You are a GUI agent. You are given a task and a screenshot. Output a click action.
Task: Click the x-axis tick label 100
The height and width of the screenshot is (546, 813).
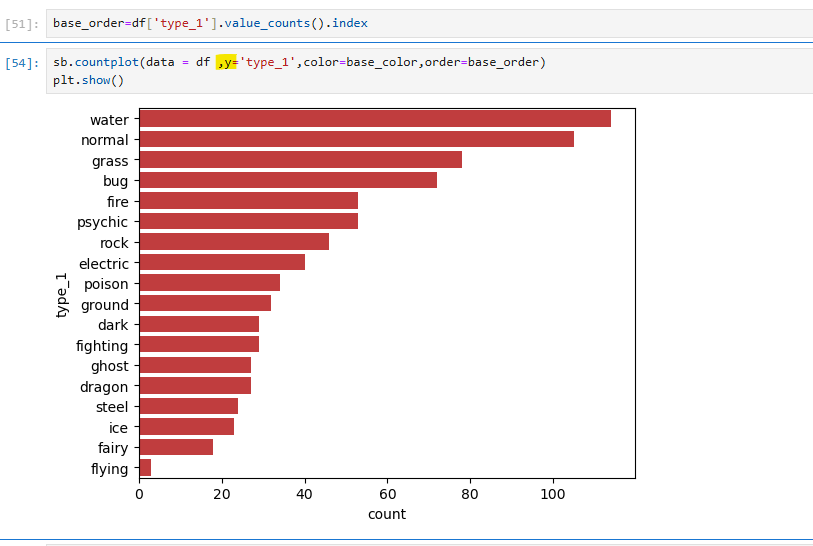(553, 494)
